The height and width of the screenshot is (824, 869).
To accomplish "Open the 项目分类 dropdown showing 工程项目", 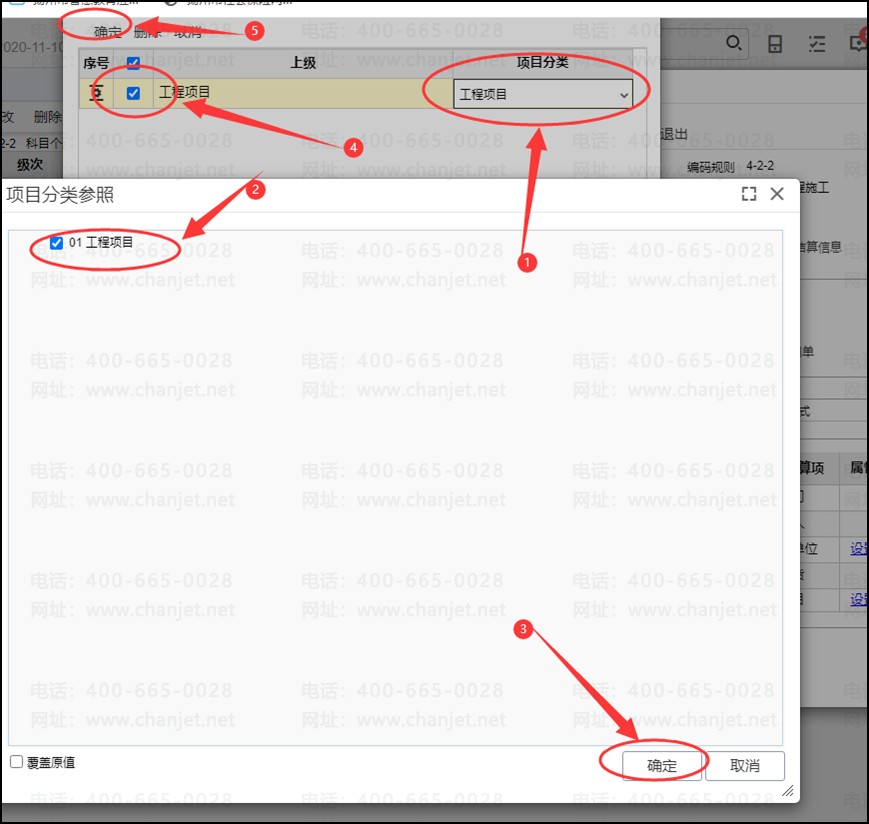I will coord(543,94).
